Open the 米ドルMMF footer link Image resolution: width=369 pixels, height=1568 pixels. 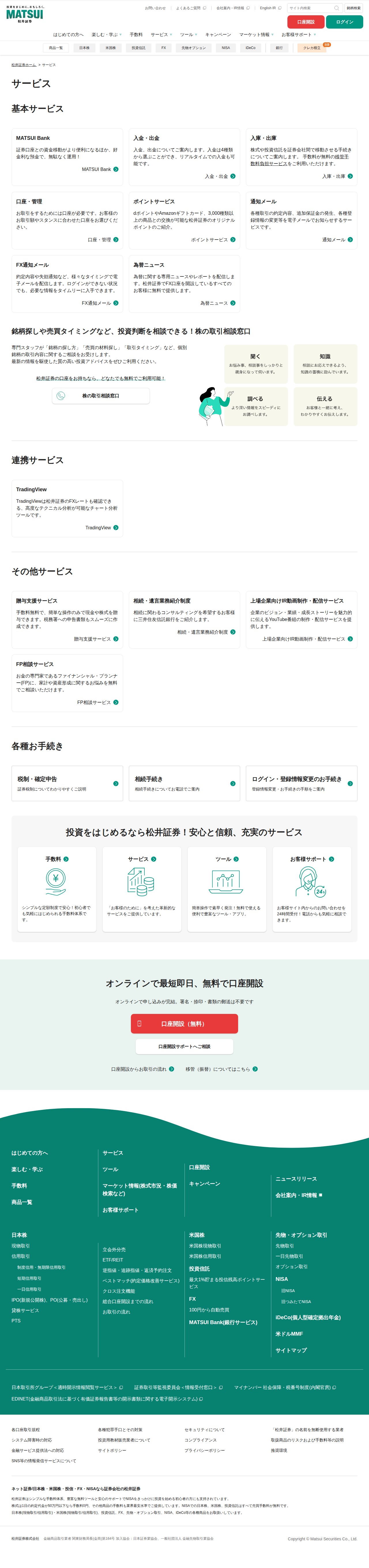(289, 1334)
